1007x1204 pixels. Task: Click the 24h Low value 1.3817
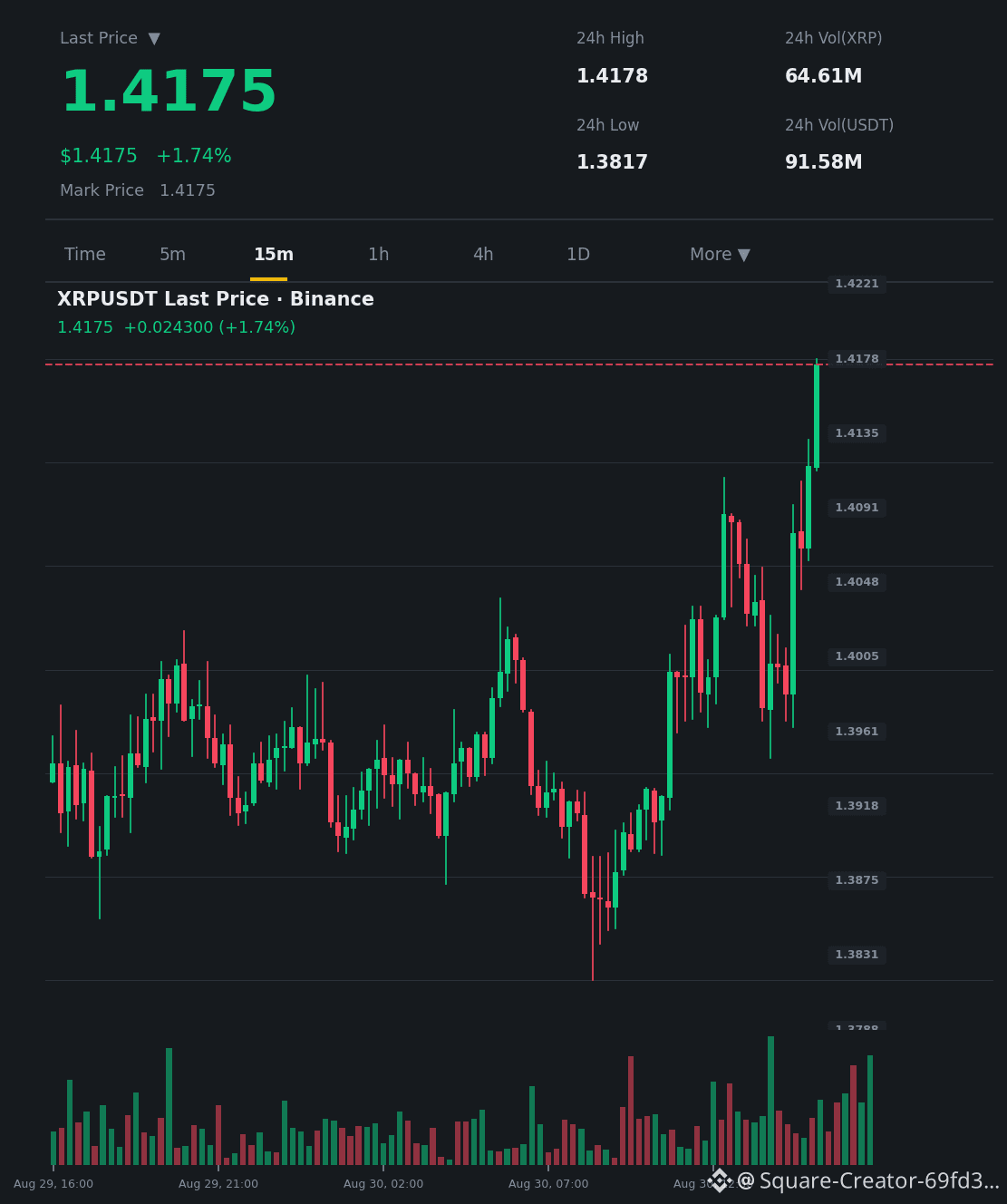(613, 162)
